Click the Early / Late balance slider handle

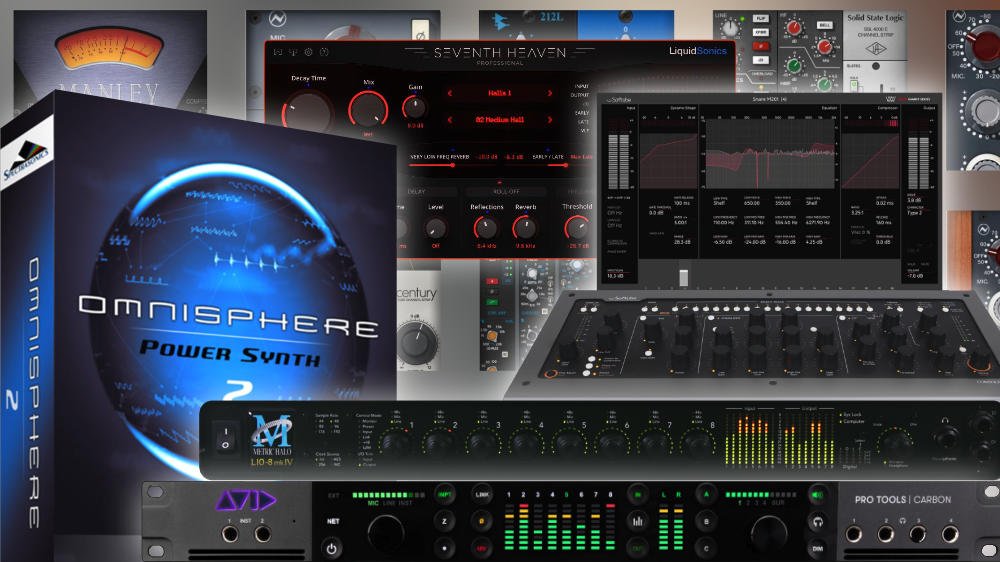coord(565,165)
